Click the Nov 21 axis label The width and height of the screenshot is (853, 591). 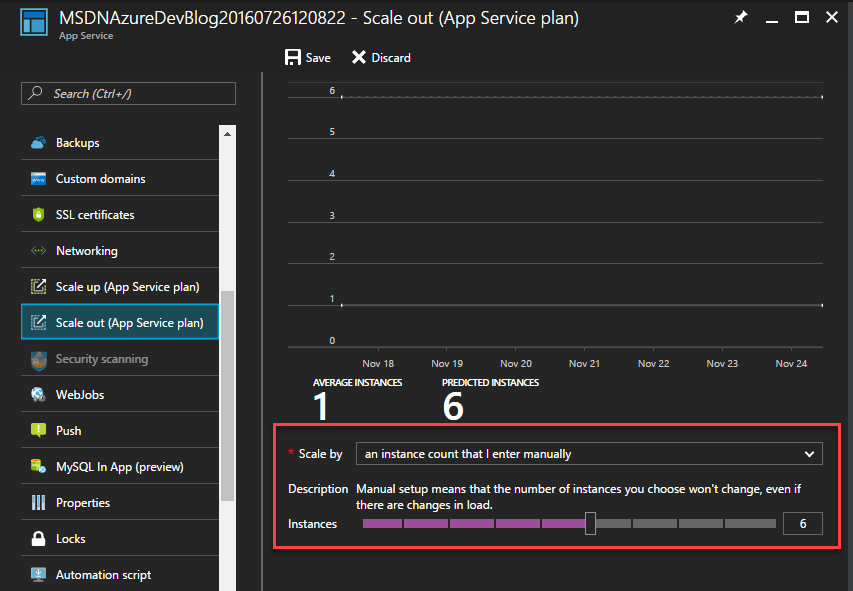[585, 364]
